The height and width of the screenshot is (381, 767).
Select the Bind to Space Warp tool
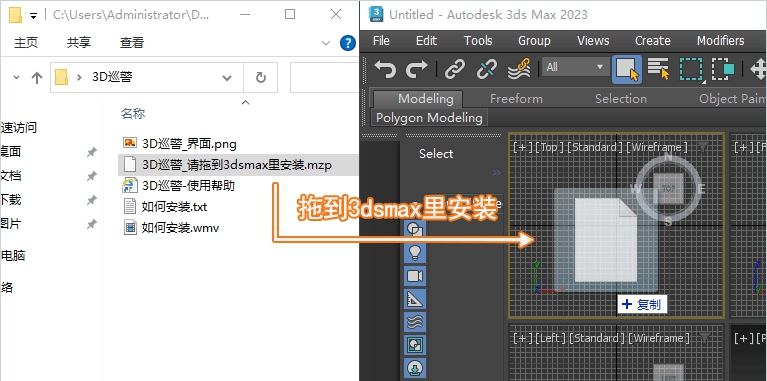pyautogui.click(x=519, y=69)
